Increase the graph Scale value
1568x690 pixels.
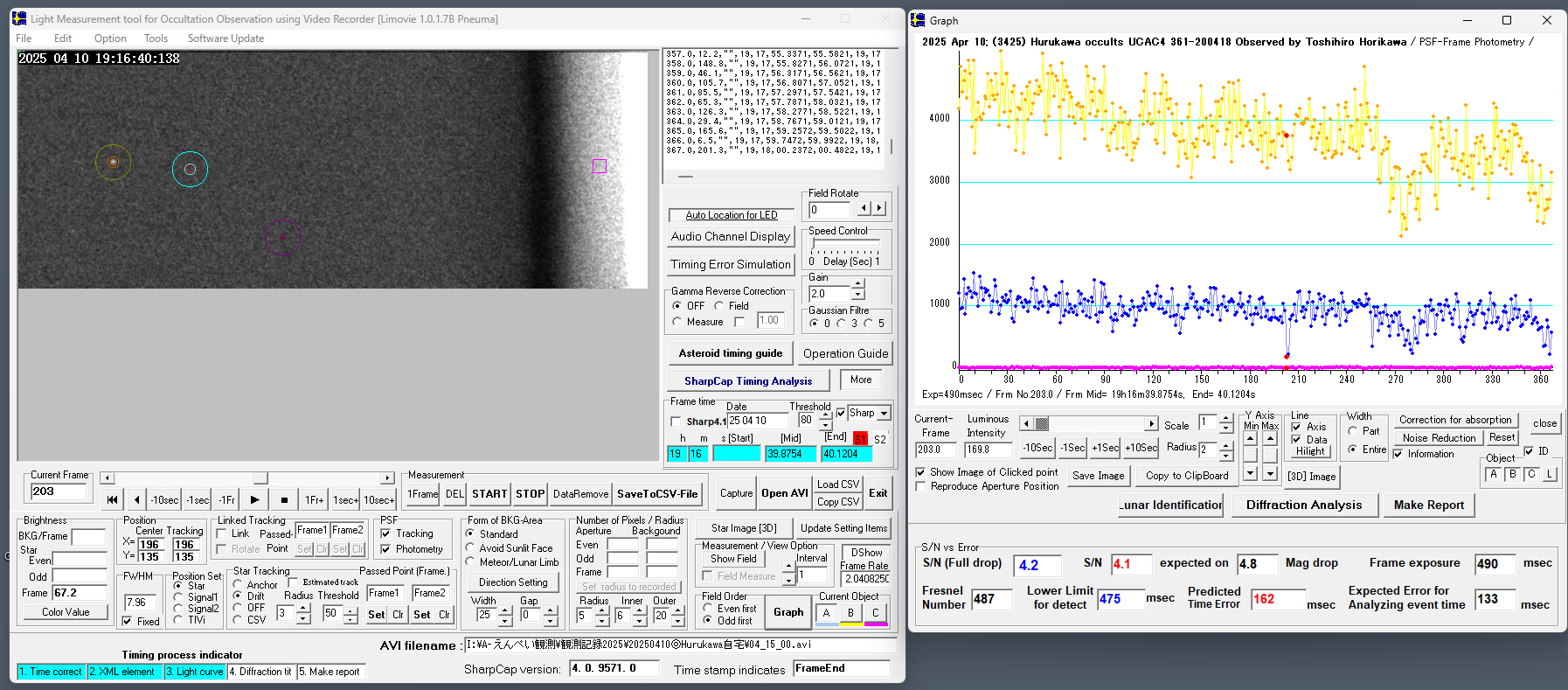1225,419
